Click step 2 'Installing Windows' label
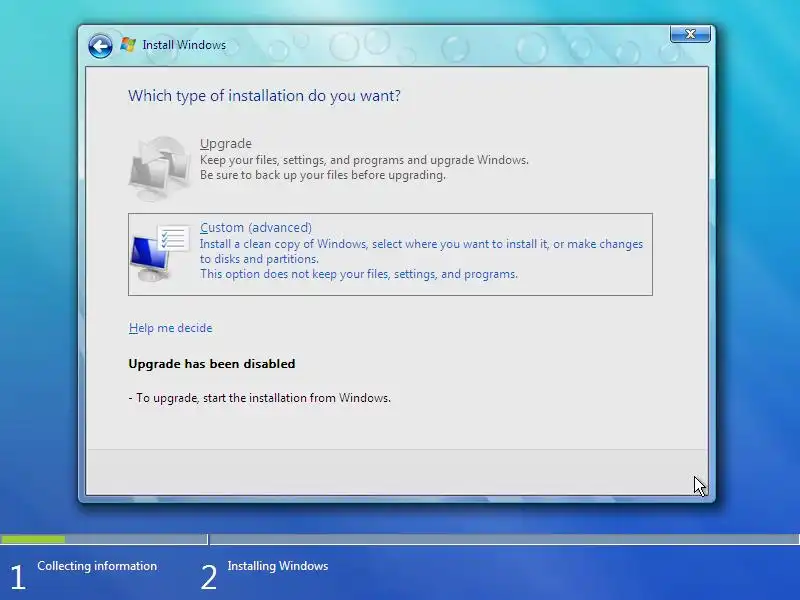Viewport: 800px width, 600px height. click(278, 566)
